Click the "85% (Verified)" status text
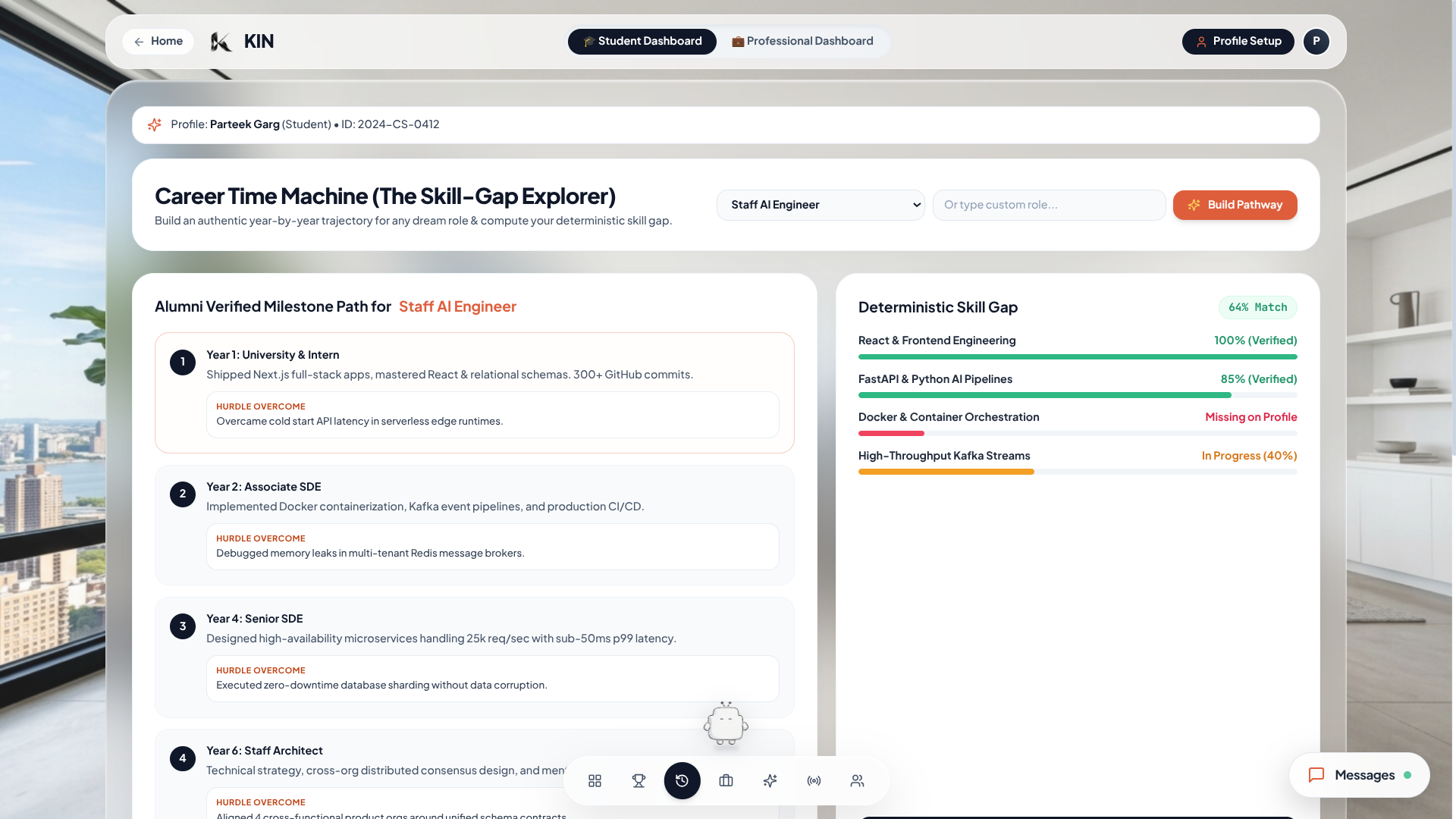 click(1259, 379)
